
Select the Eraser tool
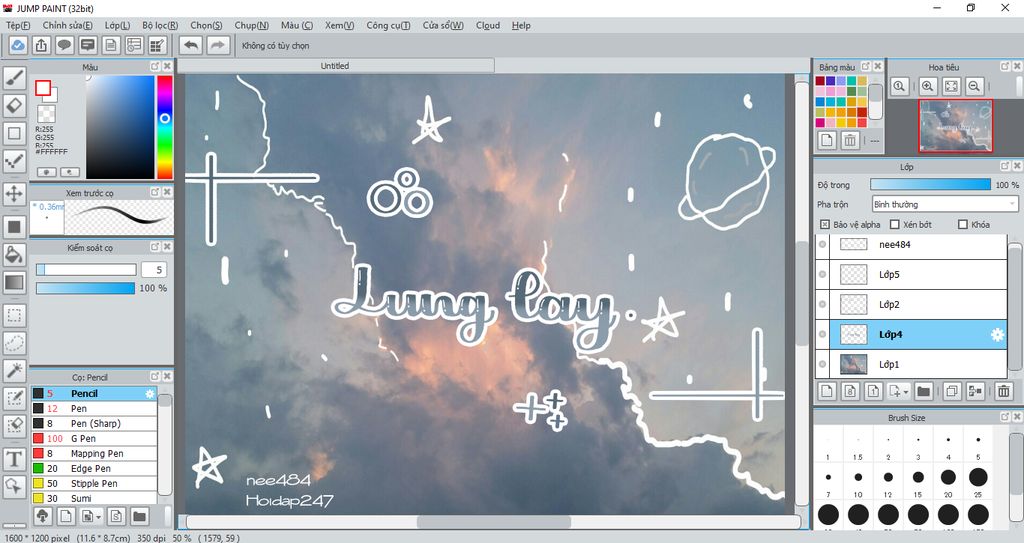coord(14,105)
